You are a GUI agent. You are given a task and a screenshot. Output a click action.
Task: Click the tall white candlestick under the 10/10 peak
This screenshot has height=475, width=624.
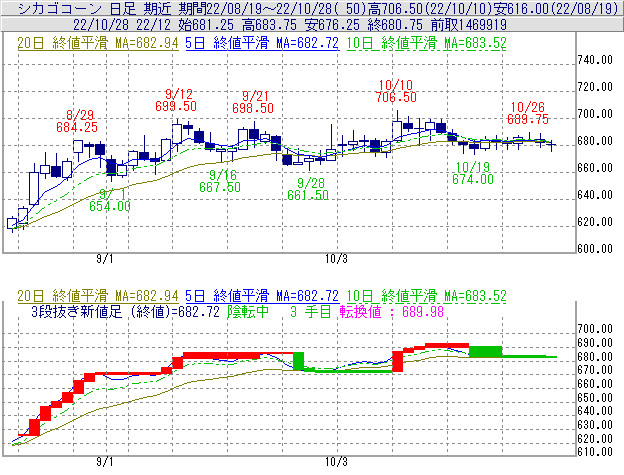pos(397,131)
